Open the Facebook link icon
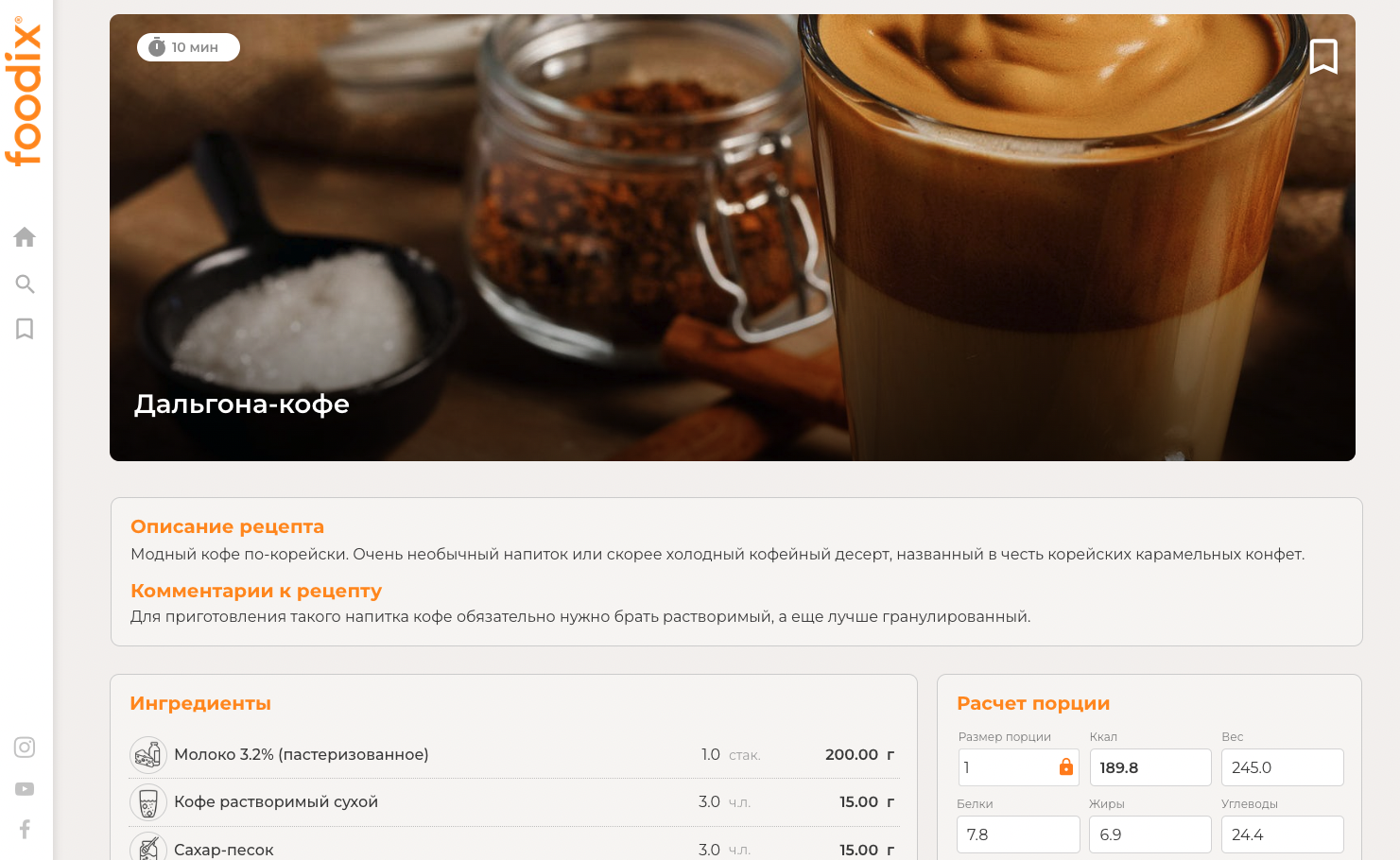Image resolution: width=1400 pixels, height=860 pixels. click(x=25, y=829)
